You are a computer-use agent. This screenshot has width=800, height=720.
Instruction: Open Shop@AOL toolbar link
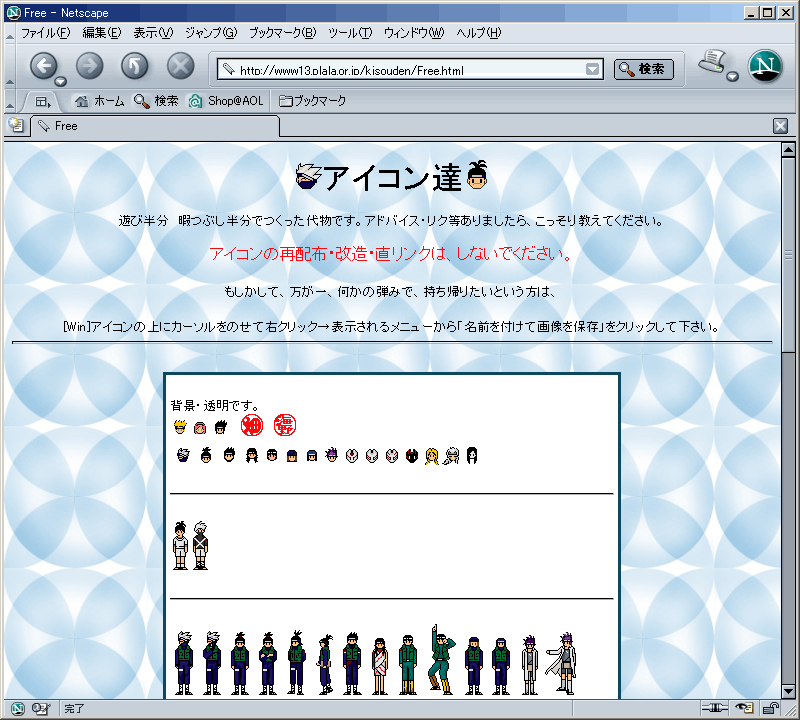click(x=226, y=101)
